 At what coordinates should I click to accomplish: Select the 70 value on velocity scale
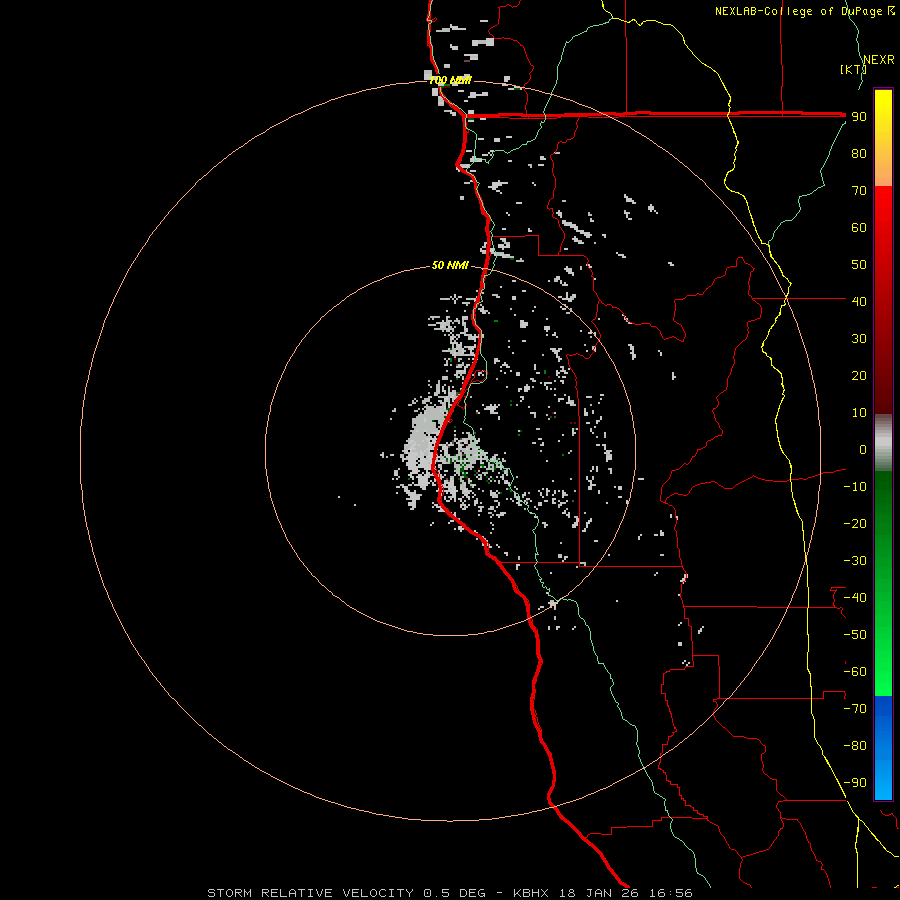coord(859,191)
